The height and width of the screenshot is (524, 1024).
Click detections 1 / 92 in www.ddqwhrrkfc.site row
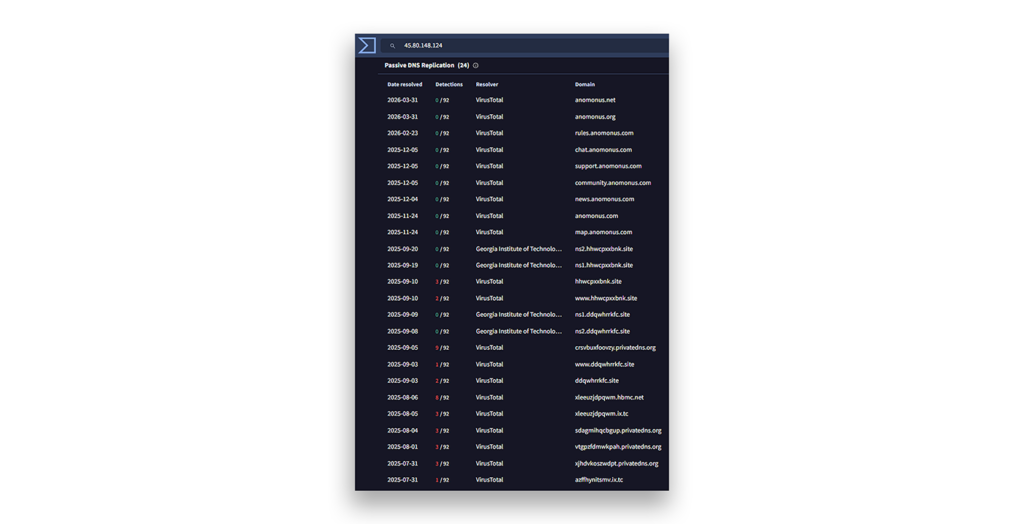(x=442, y=365)
